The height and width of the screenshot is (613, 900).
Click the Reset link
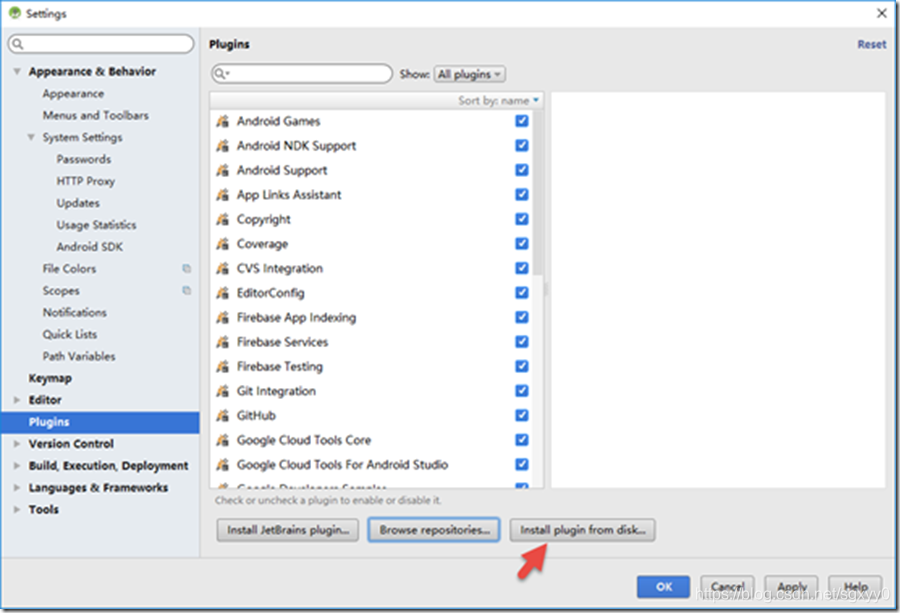tap(872, 44)
